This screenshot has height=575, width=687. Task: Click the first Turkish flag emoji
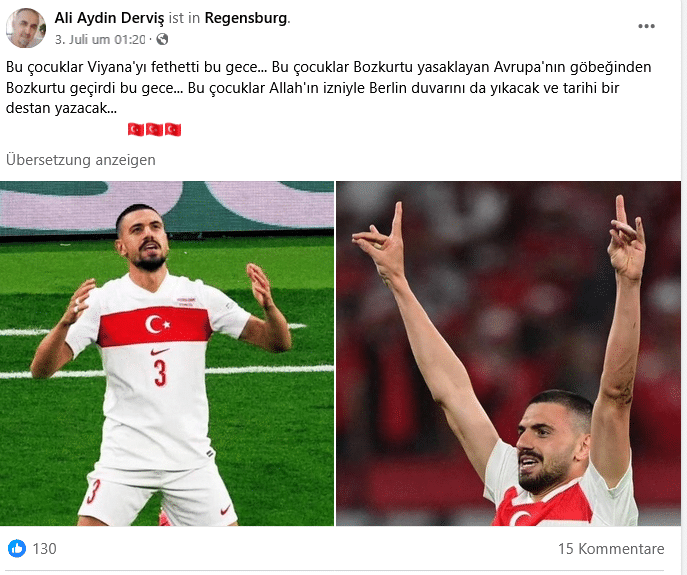click(x=136, y=129)
